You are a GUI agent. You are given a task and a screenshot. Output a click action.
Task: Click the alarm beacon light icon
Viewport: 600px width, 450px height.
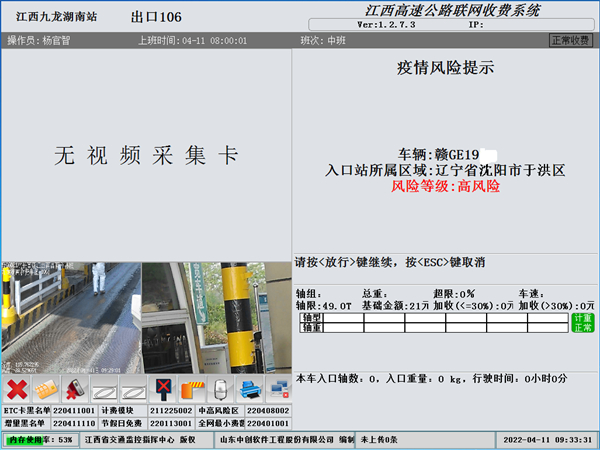pos(222,388)
